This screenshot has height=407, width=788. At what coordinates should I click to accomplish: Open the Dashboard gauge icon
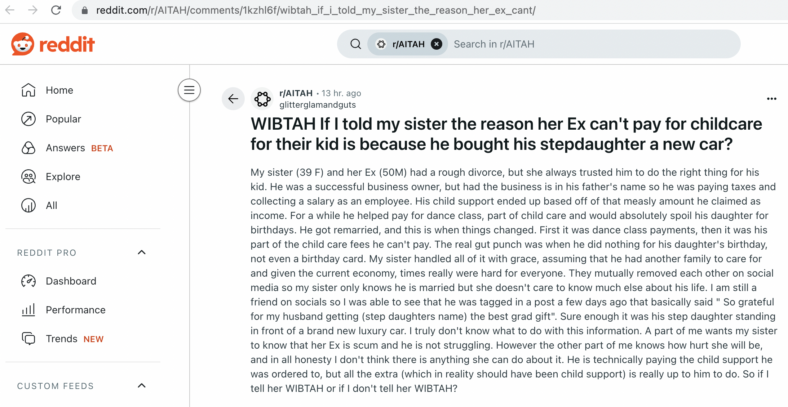point(28,281)
